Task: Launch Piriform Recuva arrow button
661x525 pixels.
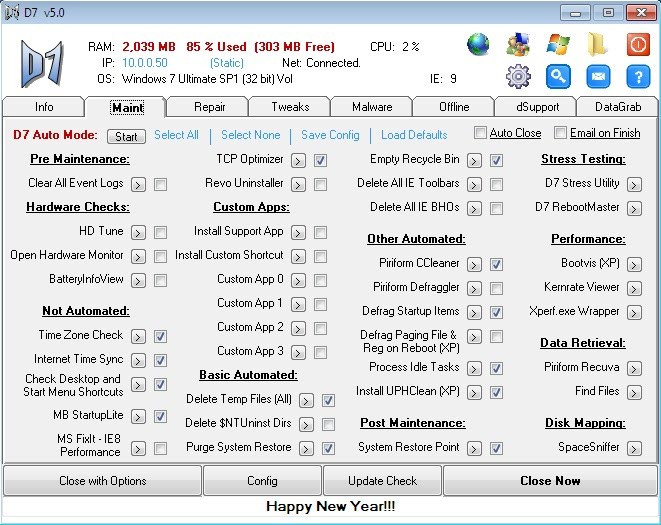Action: 634,369
